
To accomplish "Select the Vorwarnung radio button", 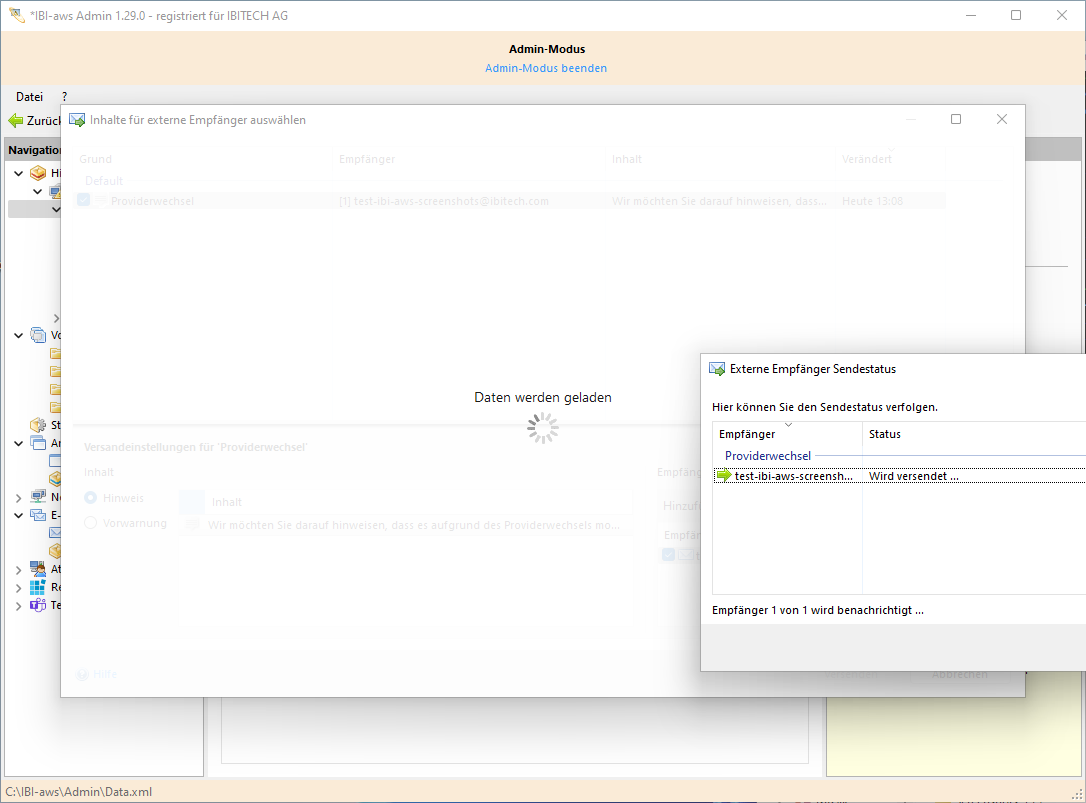I will tap(91, 523).
